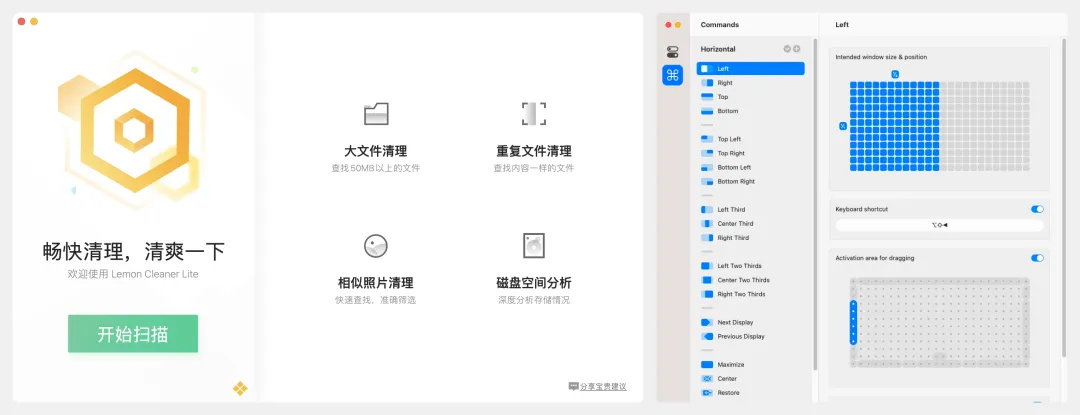Open the similar photo cleanup icon
This screenshot has width=1080, height=415.
pos(376,246)
